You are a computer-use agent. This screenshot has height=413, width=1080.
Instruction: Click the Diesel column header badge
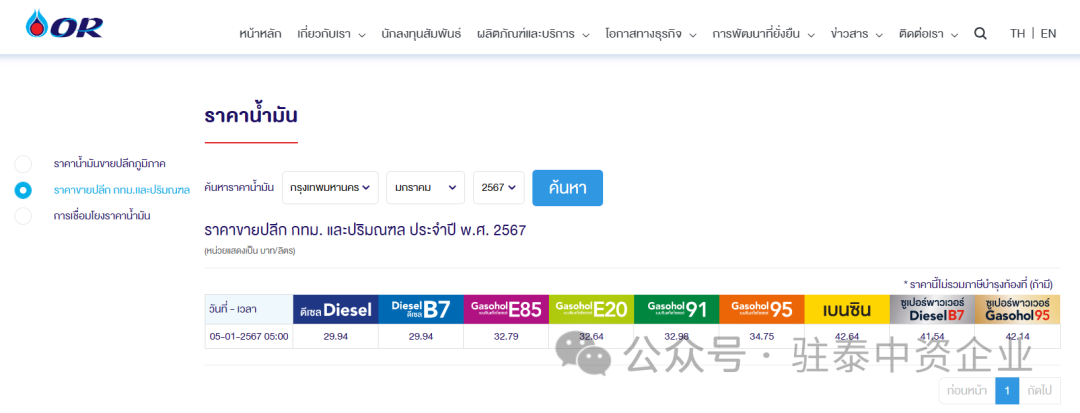[x=335, y=310]
